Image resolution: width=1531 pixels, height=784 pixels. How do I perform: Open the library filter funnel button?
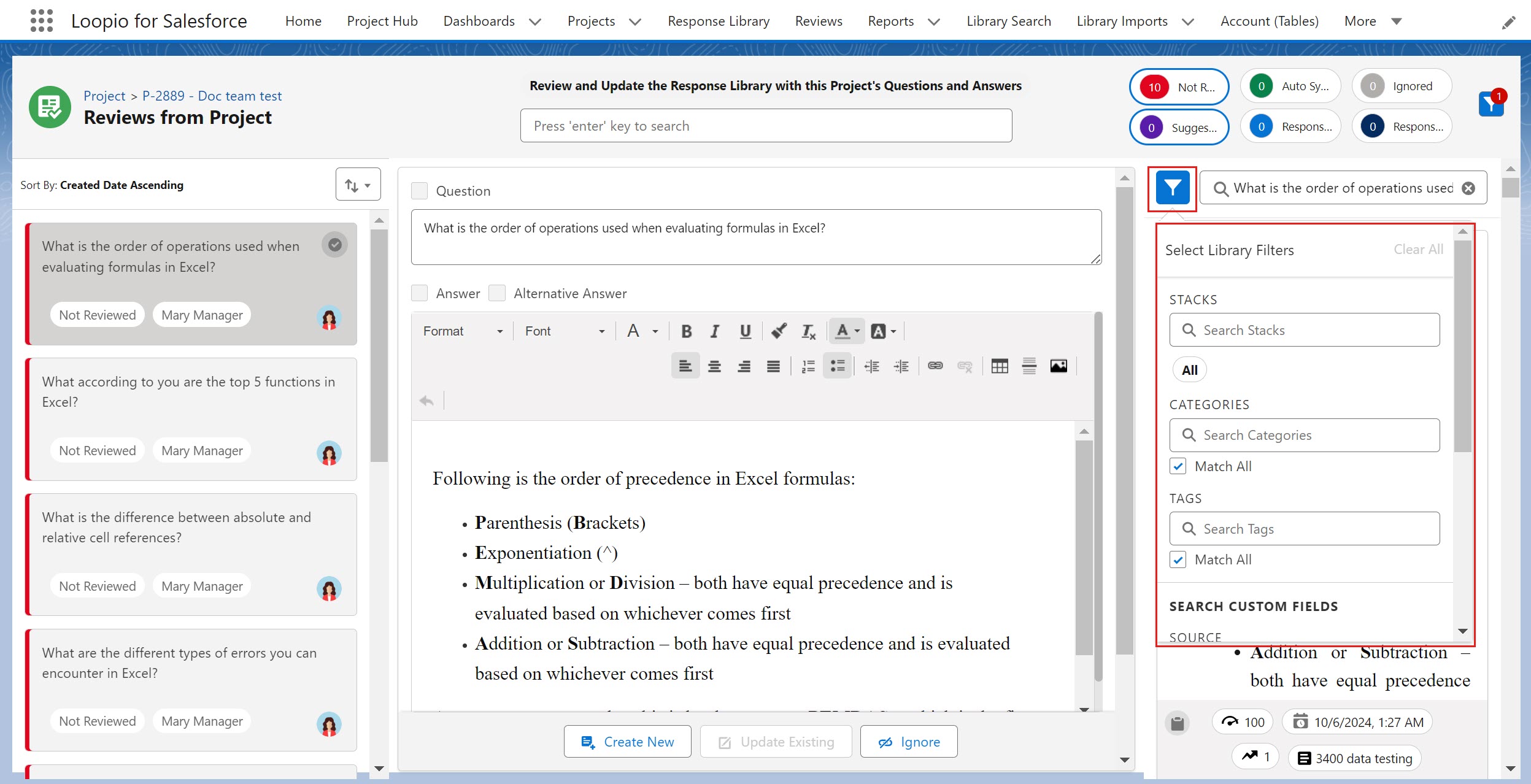1172,188
